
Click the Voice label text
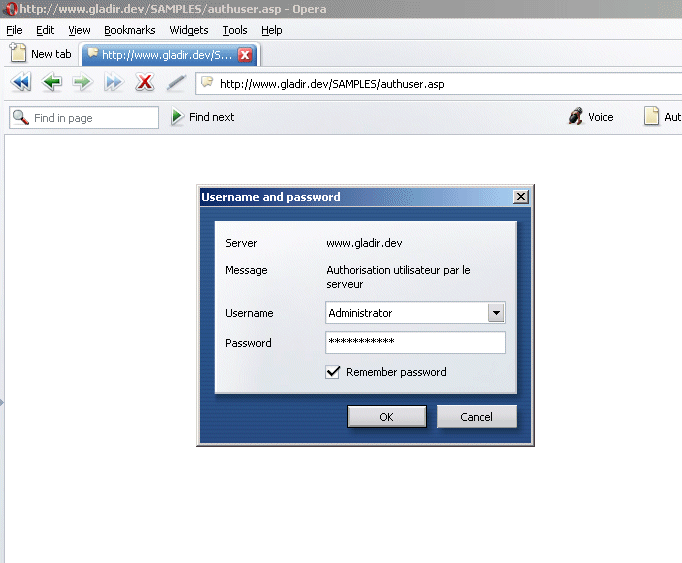(x=601, y=117)
